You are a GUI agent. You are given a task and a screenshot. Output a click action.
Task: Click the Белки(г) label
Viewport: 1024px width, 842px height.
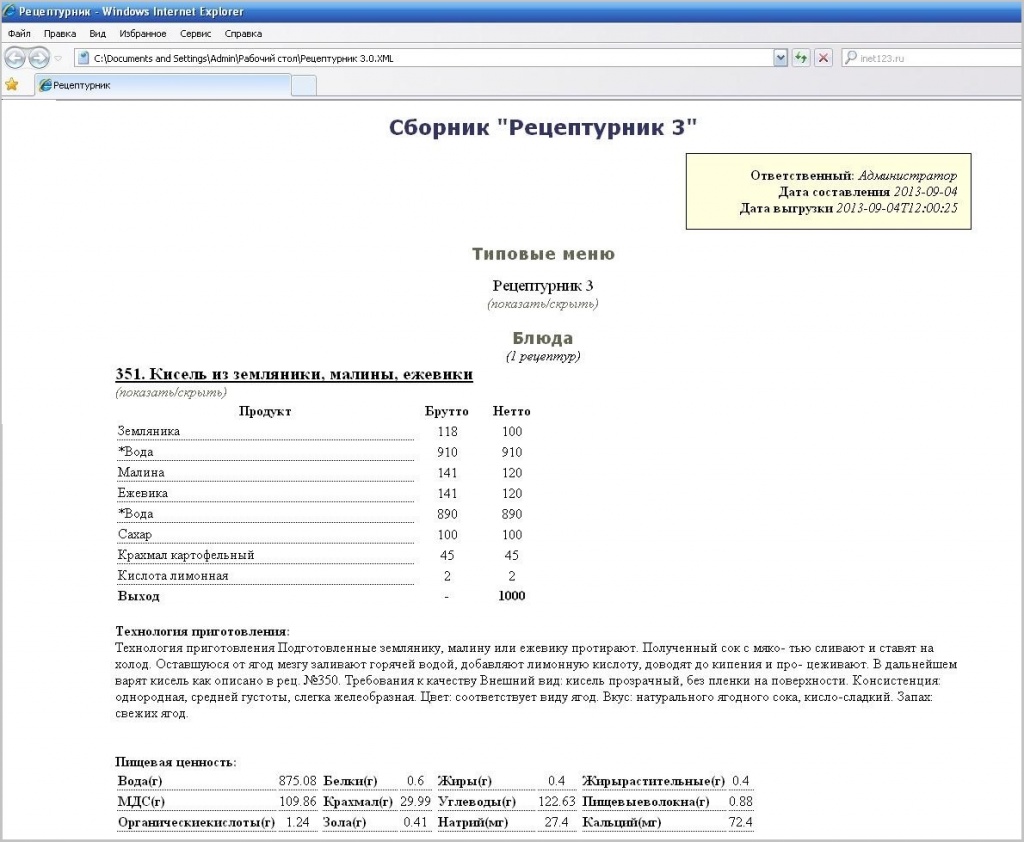tap(350, 781)
